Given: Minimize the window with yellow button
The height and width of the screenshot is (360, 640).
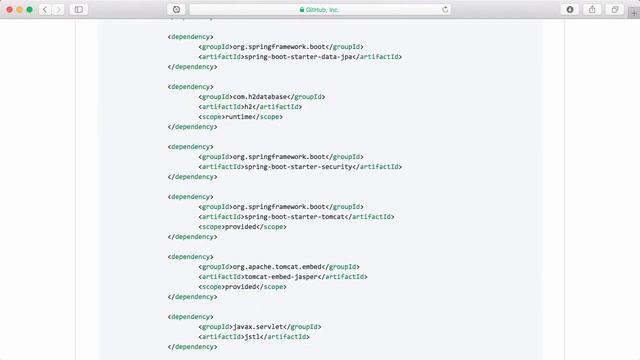Looking at the screenshot, I should (20, 9).
